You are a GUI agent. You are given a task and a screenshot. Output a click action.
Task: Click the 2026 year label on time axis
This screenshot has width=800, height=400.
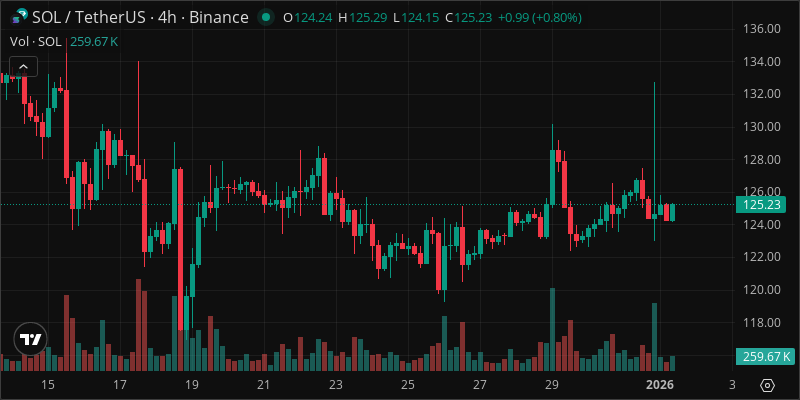pos(660,384)
